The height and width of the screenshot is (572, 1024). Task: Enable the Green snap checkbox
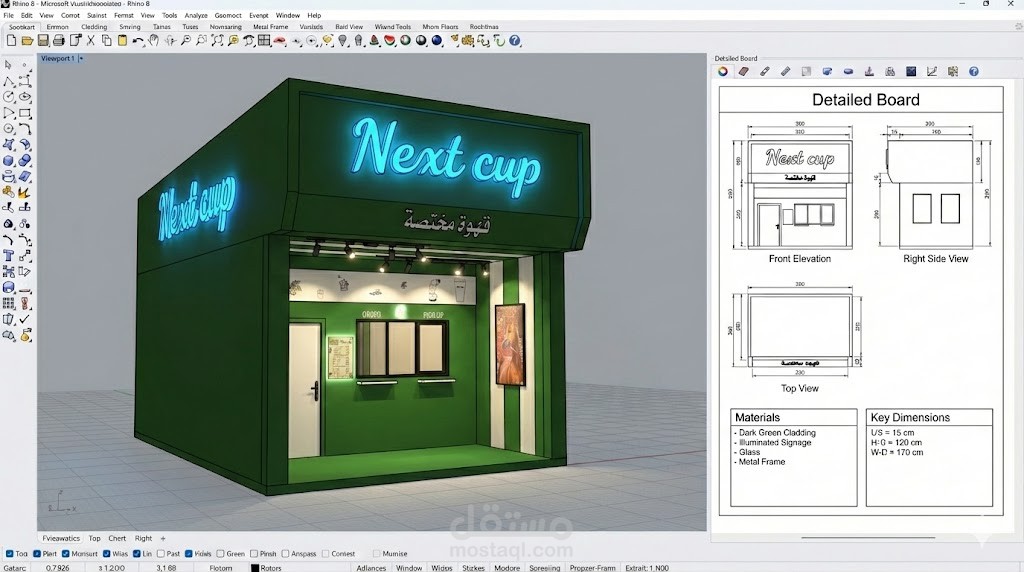[x=222, y=553]
